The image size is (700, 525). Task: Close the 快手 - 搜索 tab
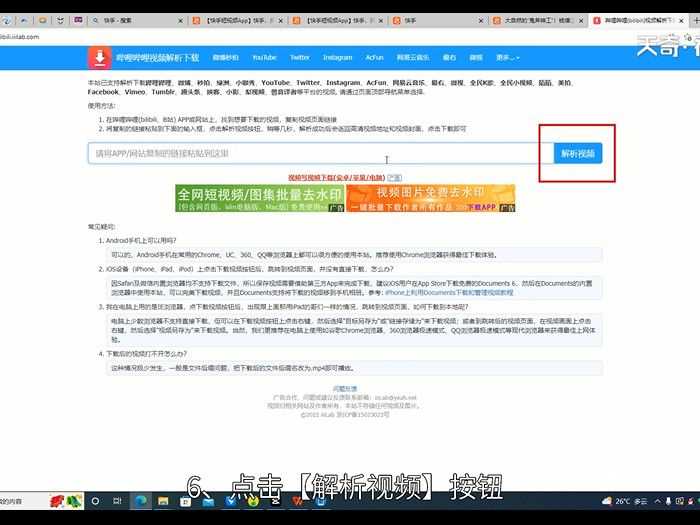pos(180,21)
